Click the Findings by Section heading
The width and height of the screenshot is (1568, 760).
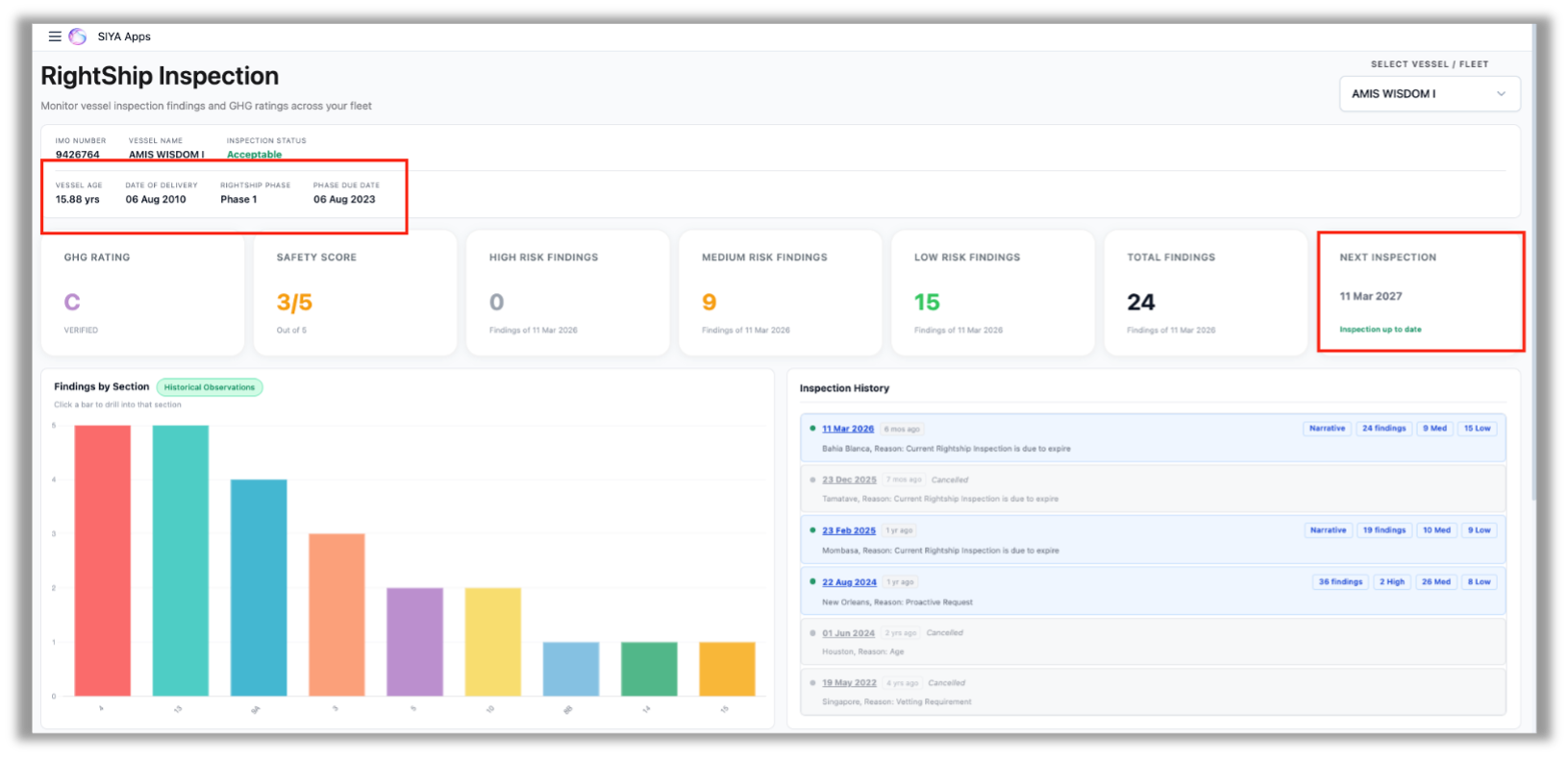pyautogui.click(x=102, y=387)
